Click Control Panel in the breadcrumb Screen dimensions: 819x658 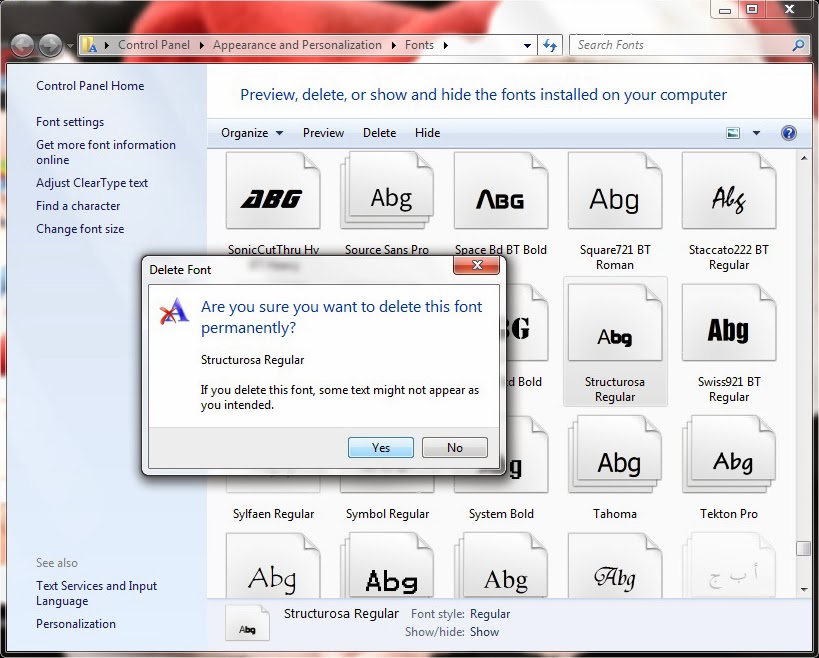click(154, 45)
